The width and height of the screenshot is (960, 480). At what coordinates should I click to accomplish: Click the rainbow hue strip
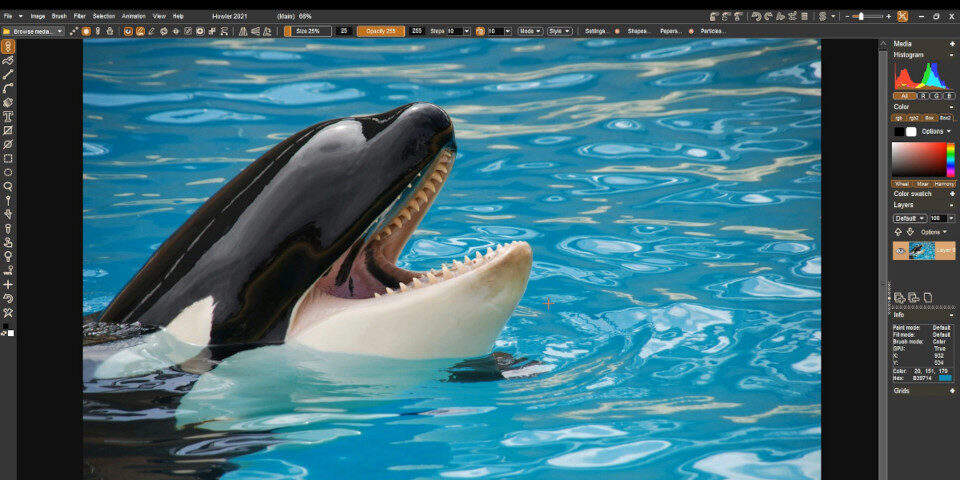pos(950,159)
